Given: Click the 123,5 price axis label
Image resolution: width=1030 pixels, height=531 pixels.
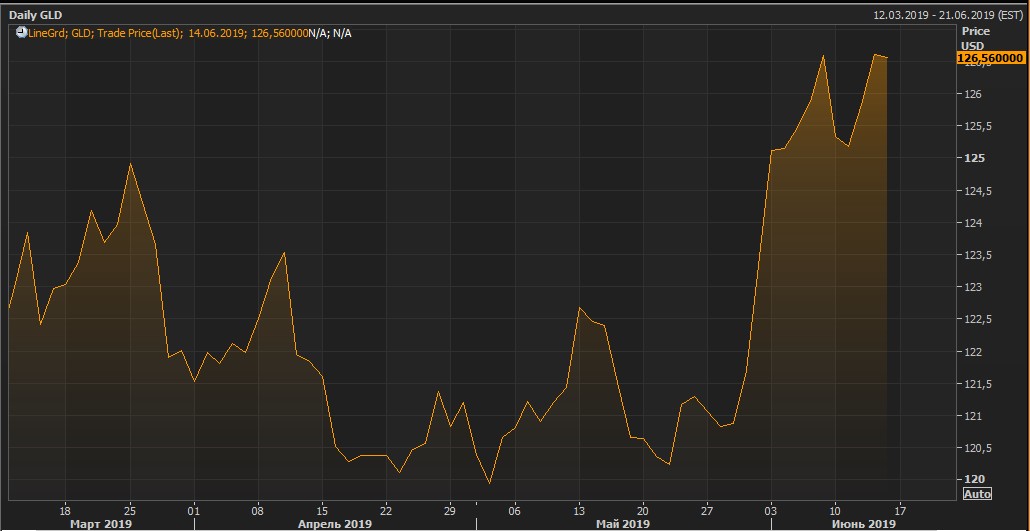Looking at the screenshot, I should (x=977, y=256).
